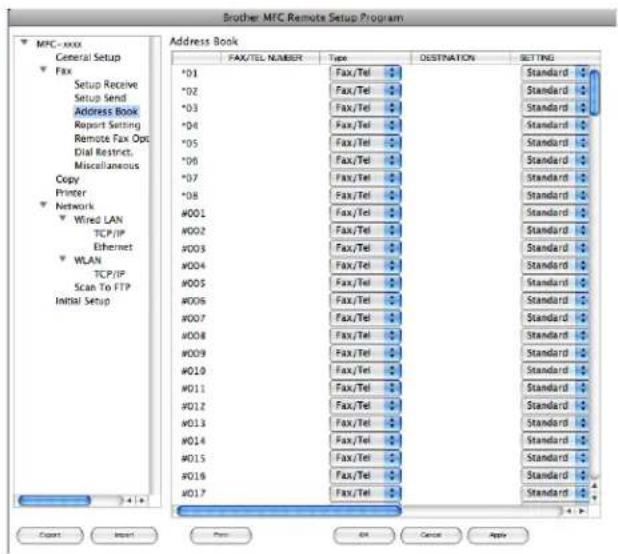618x554 pixels.
Task: Click sidebar scrollbar right arrow
Action: [x=141, y=500]
